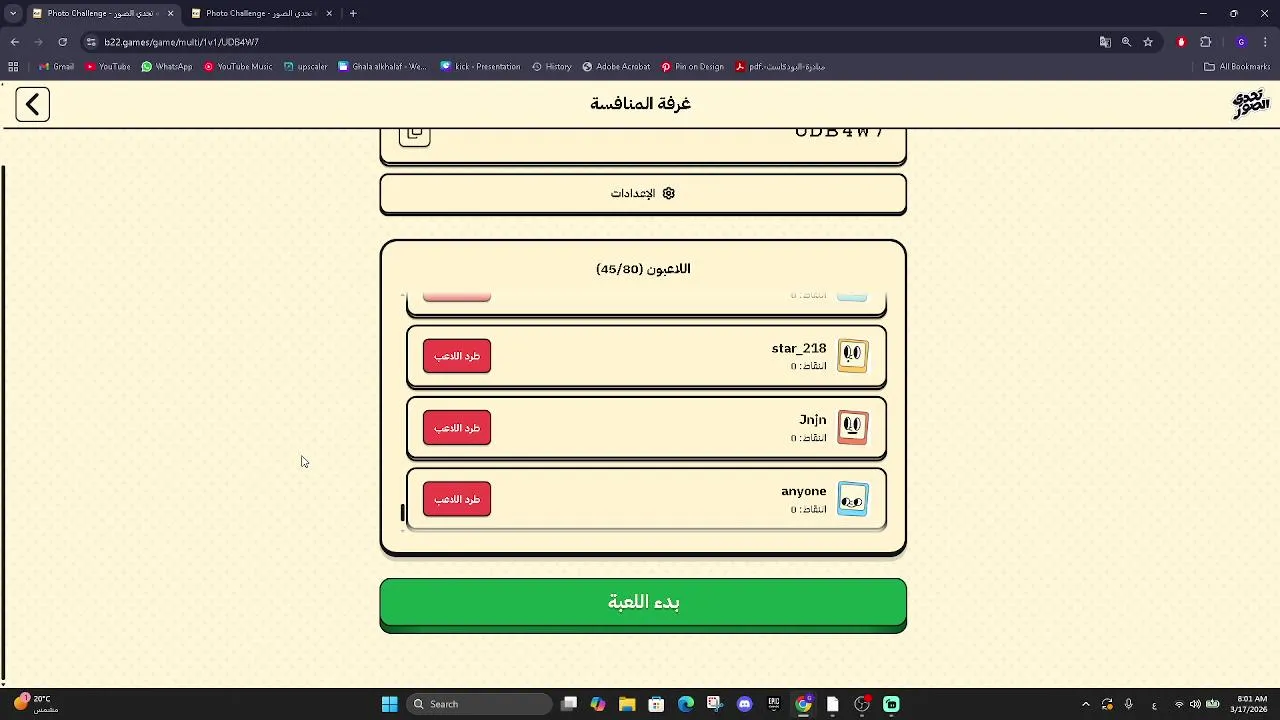Open Chrome's three-dot menu
Image resolution: width=1280 pixels, height=720 pixels.
(x=1265, y=42)
